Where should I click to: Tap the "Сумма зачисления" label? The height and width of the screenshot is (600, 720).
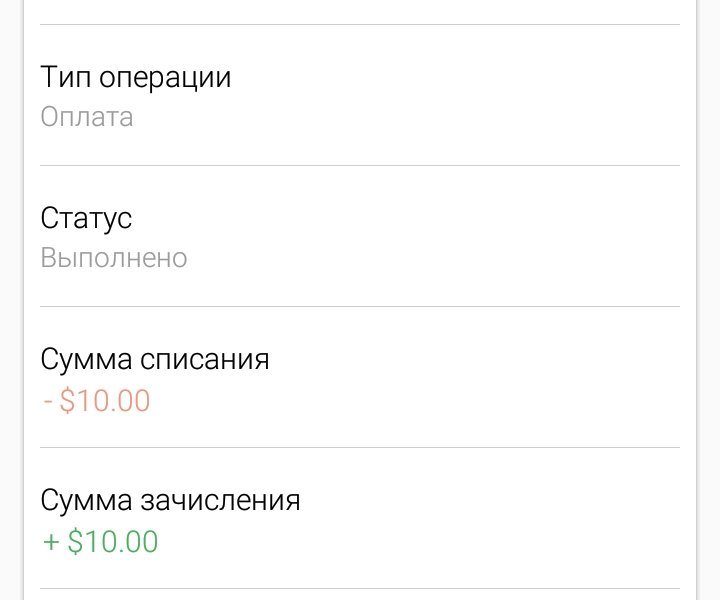170,499
